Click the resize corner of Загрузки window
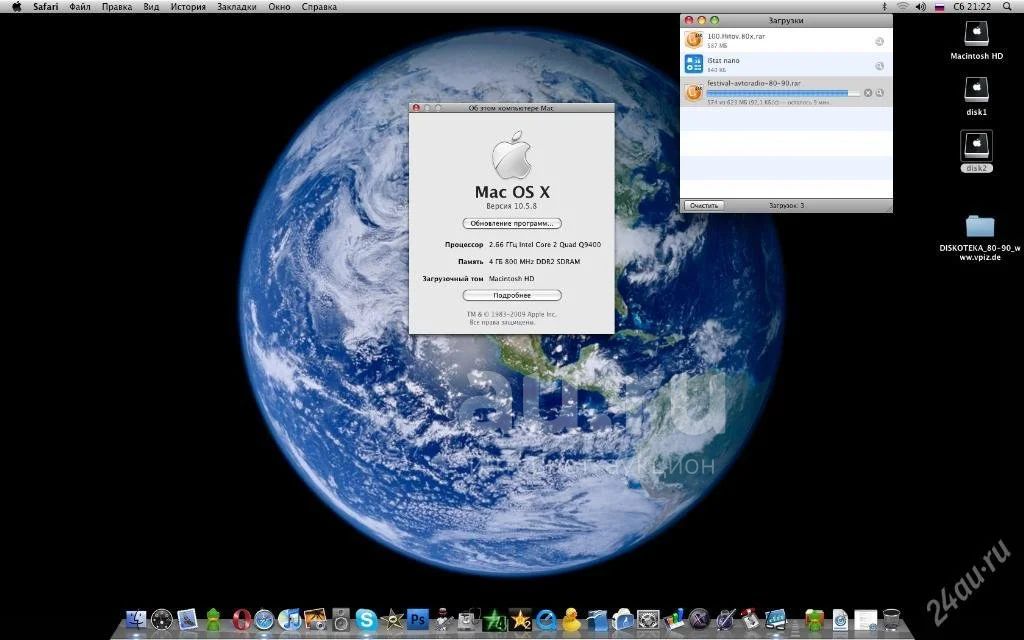 [888, 208]
